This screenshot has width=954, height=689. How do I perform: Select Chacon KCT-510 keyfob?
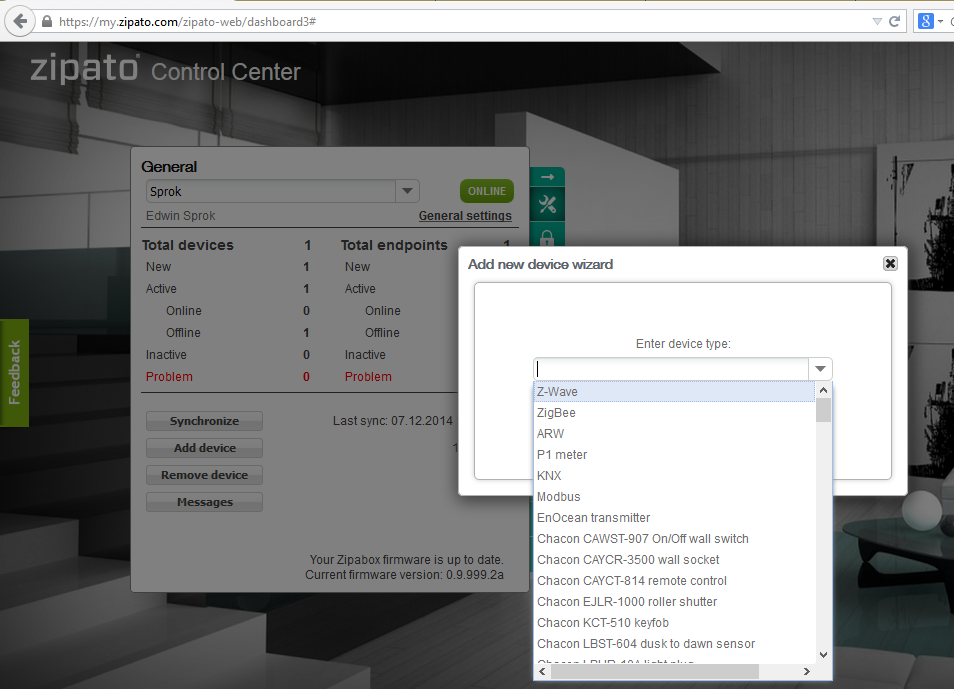(674, 623)
